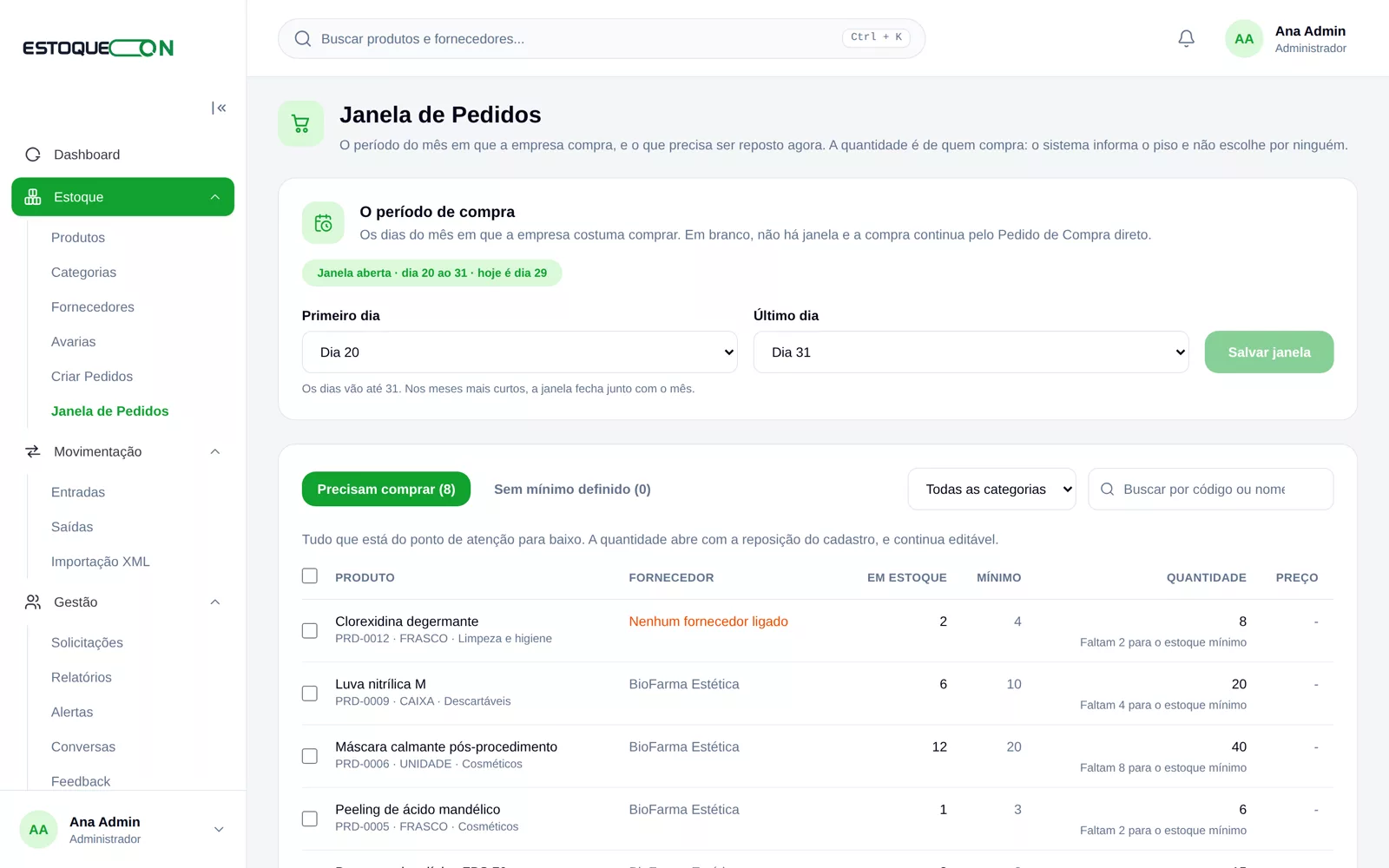Viewport: 1389px width, 868px height.
Task: Click the AA avatar in top header
Action: pyautogui.click(x=1244, y=39)
